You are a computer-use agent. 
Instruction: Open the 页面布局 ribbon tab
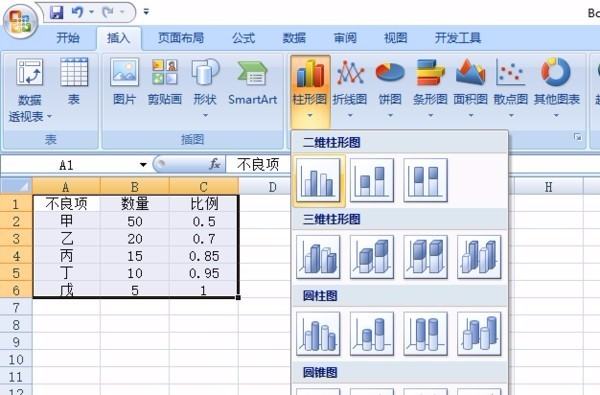coord(181,38)
